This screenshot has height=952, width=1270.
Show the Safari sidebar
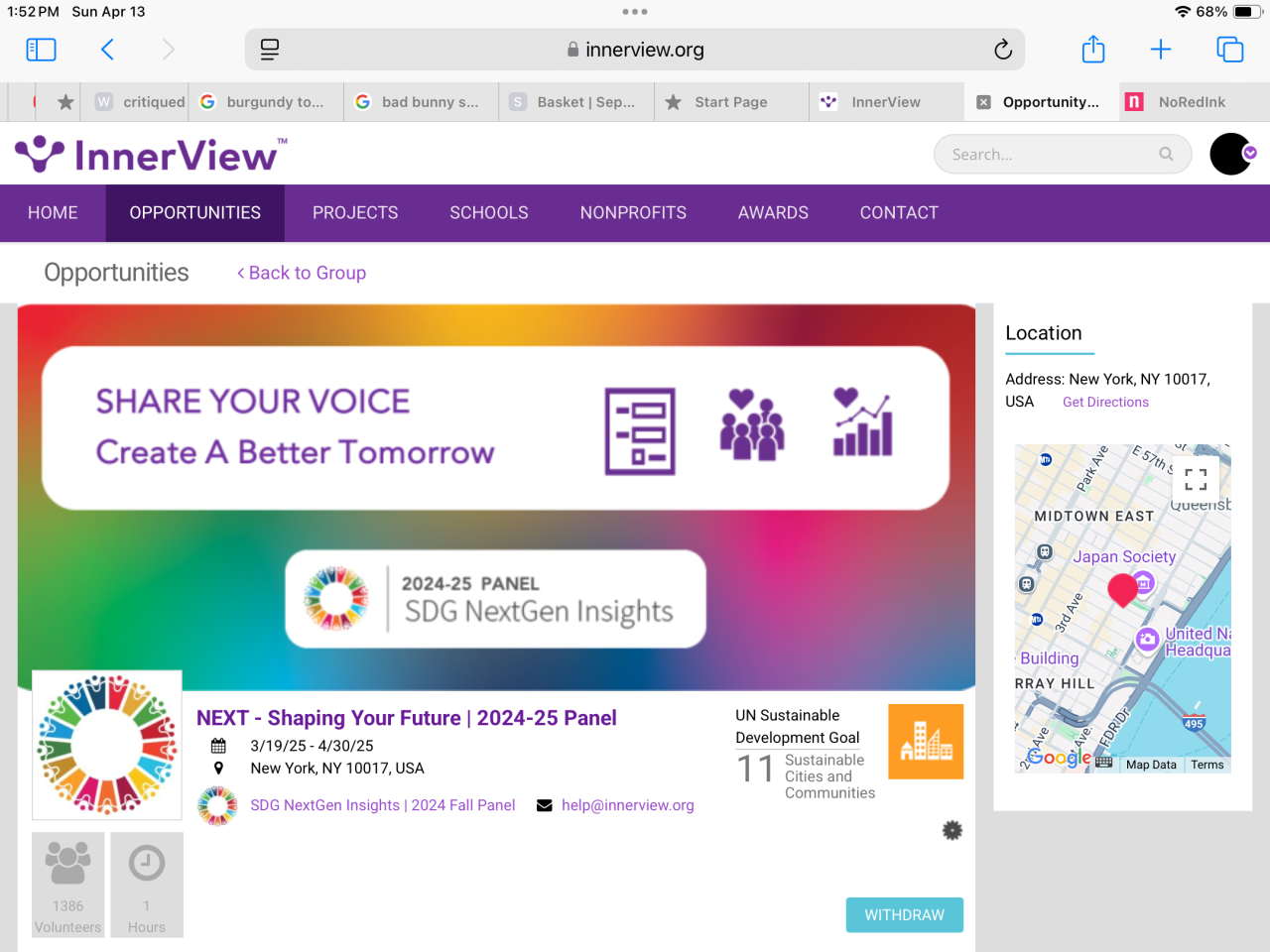tap(41, 50)
